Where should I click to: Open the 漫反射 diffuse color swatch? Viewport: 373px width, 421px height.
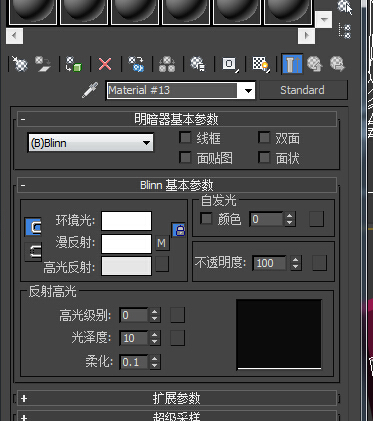pos(126,244)
